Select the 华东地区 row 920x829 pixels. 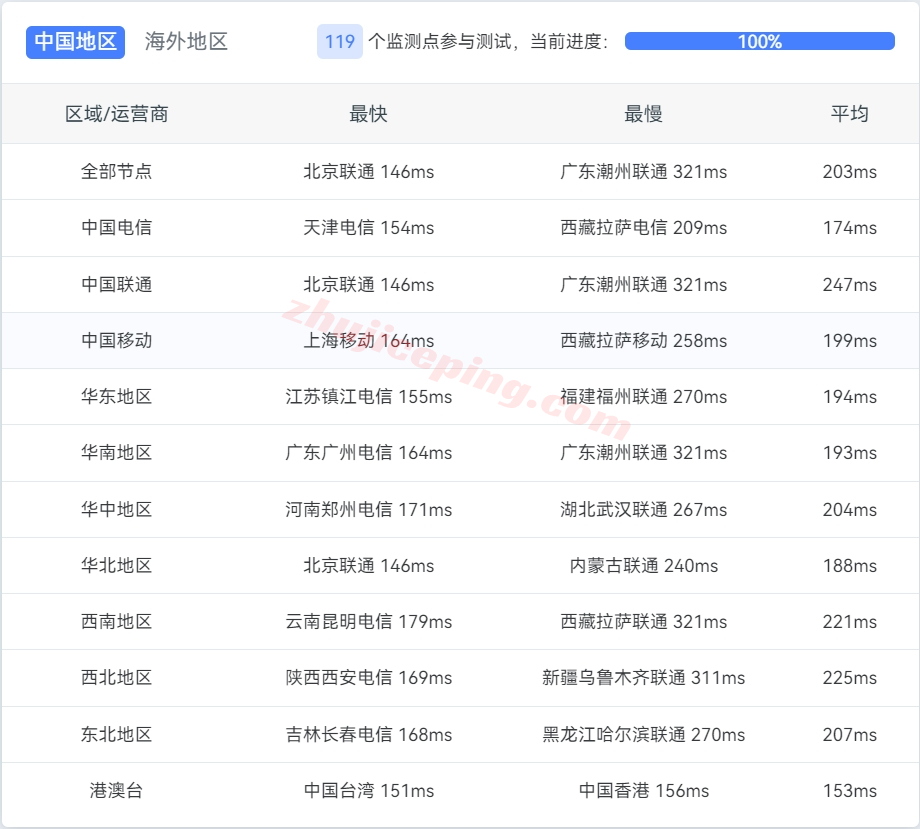pyautogui.click(x=117, y=396)
